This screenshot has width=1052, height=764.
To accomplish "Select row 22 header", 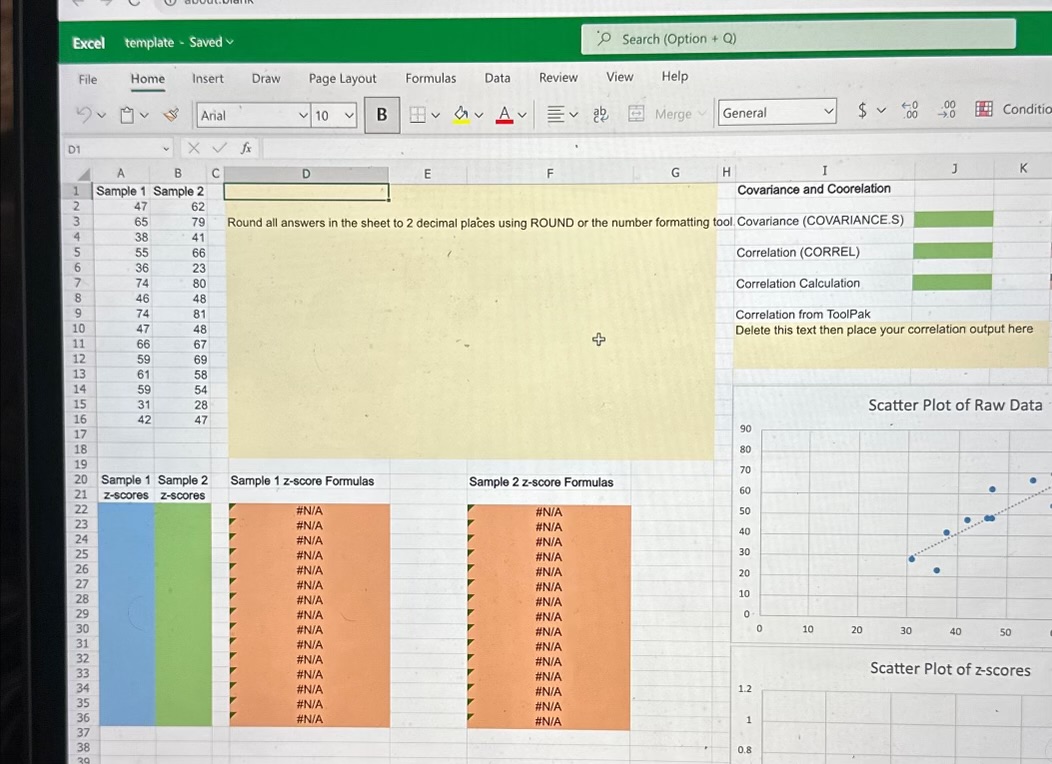I will coord(81,510).
